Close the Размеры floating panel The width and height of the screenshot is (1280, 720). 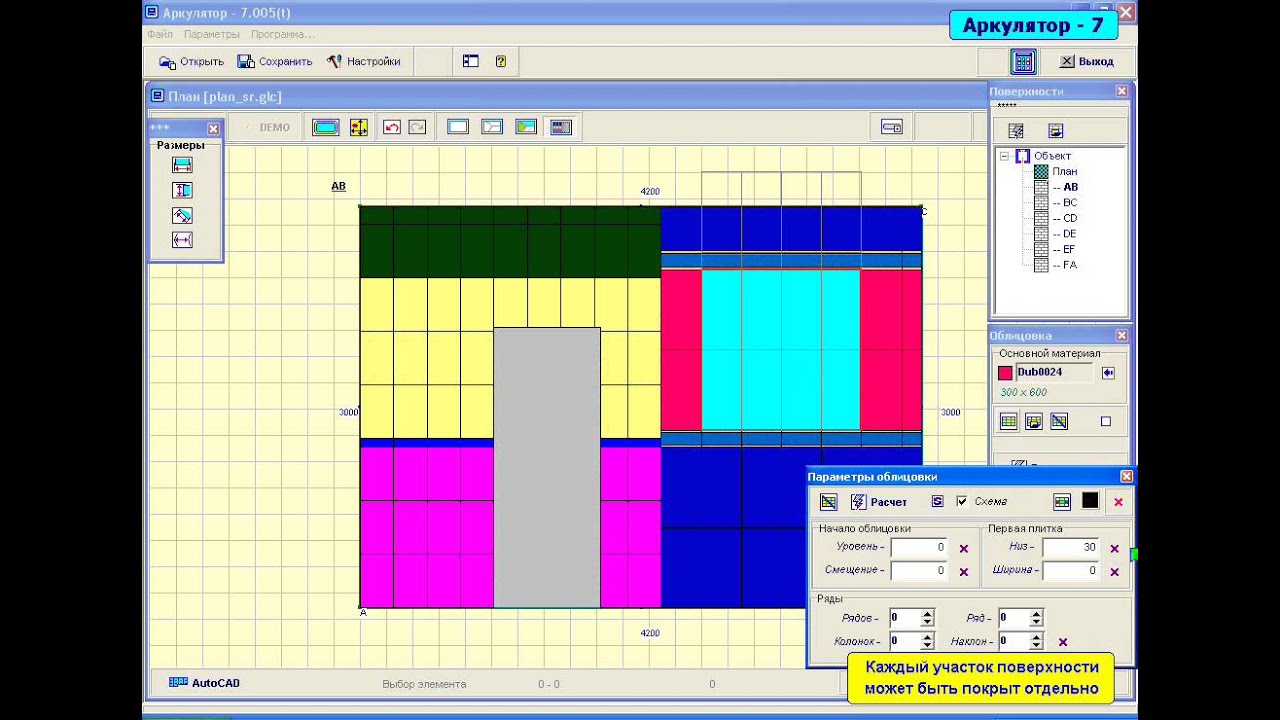[213, 129]
